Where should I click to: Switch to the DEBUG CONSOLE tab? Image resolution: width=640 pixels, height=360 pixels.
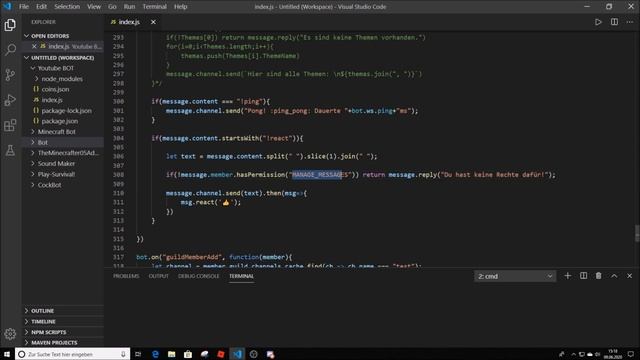pos(199,276)
